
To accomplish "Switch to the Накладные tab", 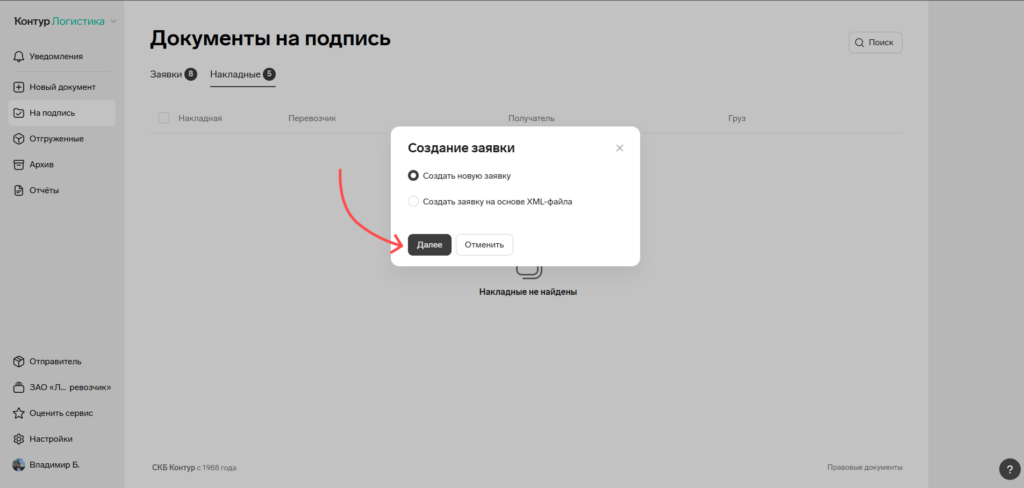I will [x=243, y=74].
